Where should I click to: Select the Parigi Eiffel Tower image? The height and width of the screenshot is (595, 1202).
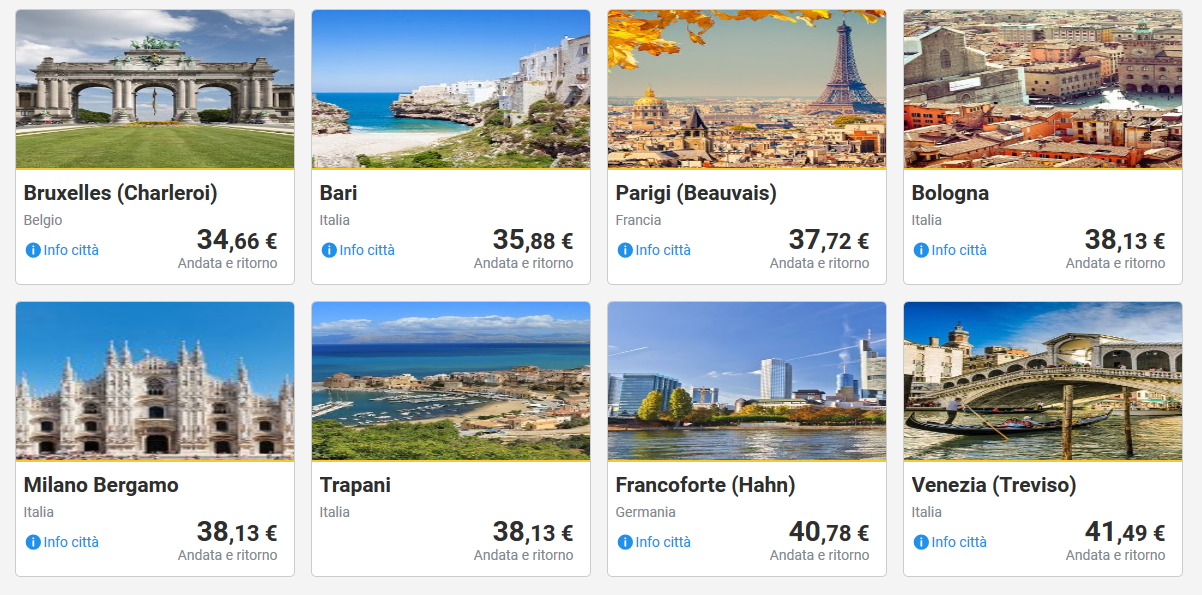pos(747,89)
